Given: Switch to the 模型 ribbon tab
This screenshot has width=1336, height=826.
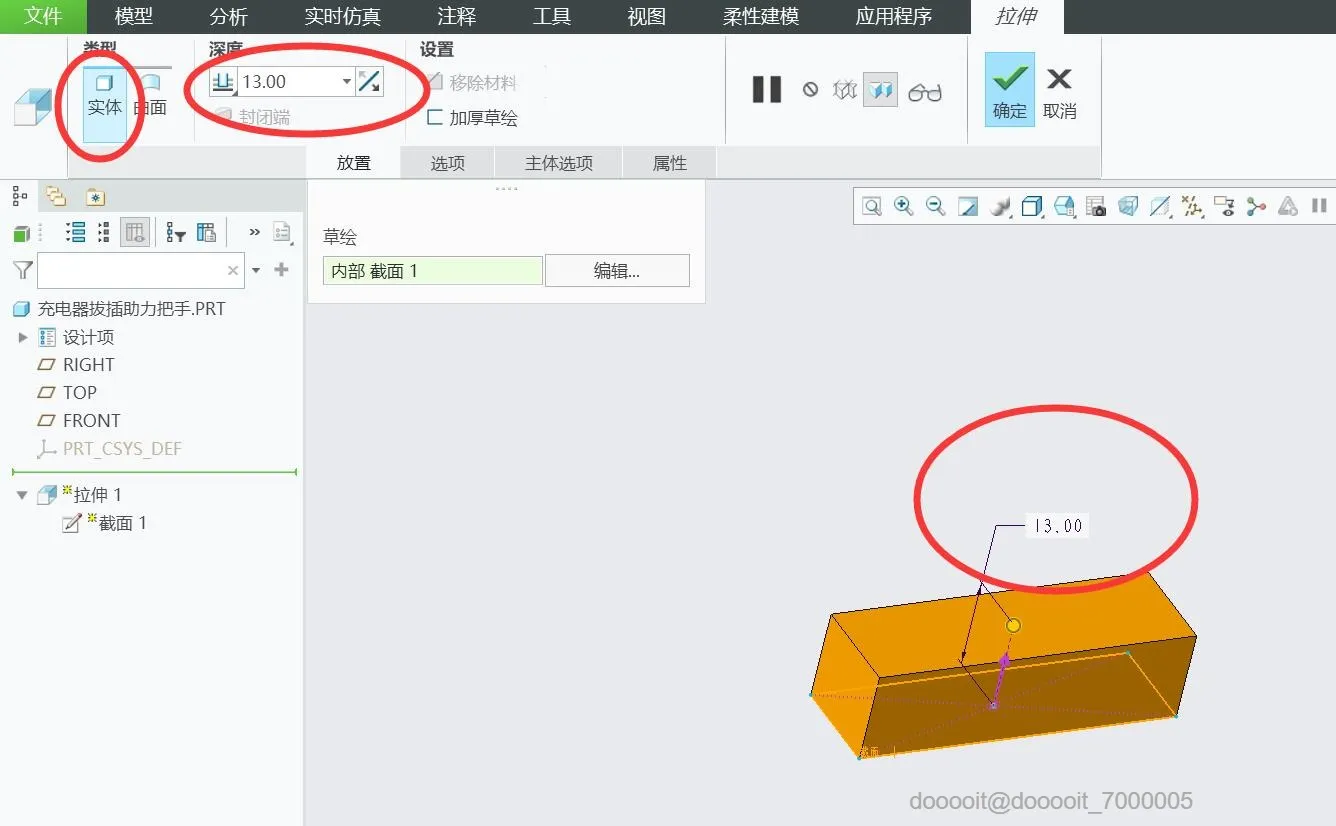Looking at the screenshot, I should click(134, 17).
